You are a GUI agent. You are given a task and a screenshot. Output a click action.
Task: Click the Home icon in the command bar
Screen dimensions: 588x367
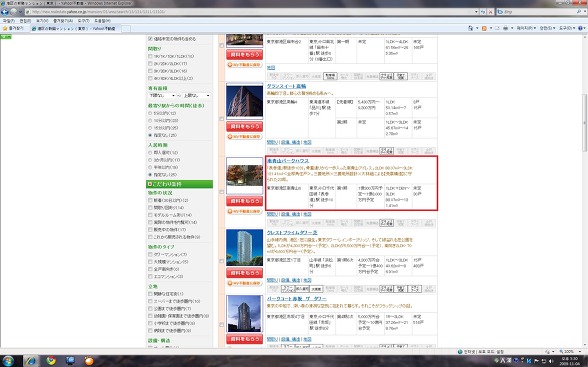click(471, 28)
